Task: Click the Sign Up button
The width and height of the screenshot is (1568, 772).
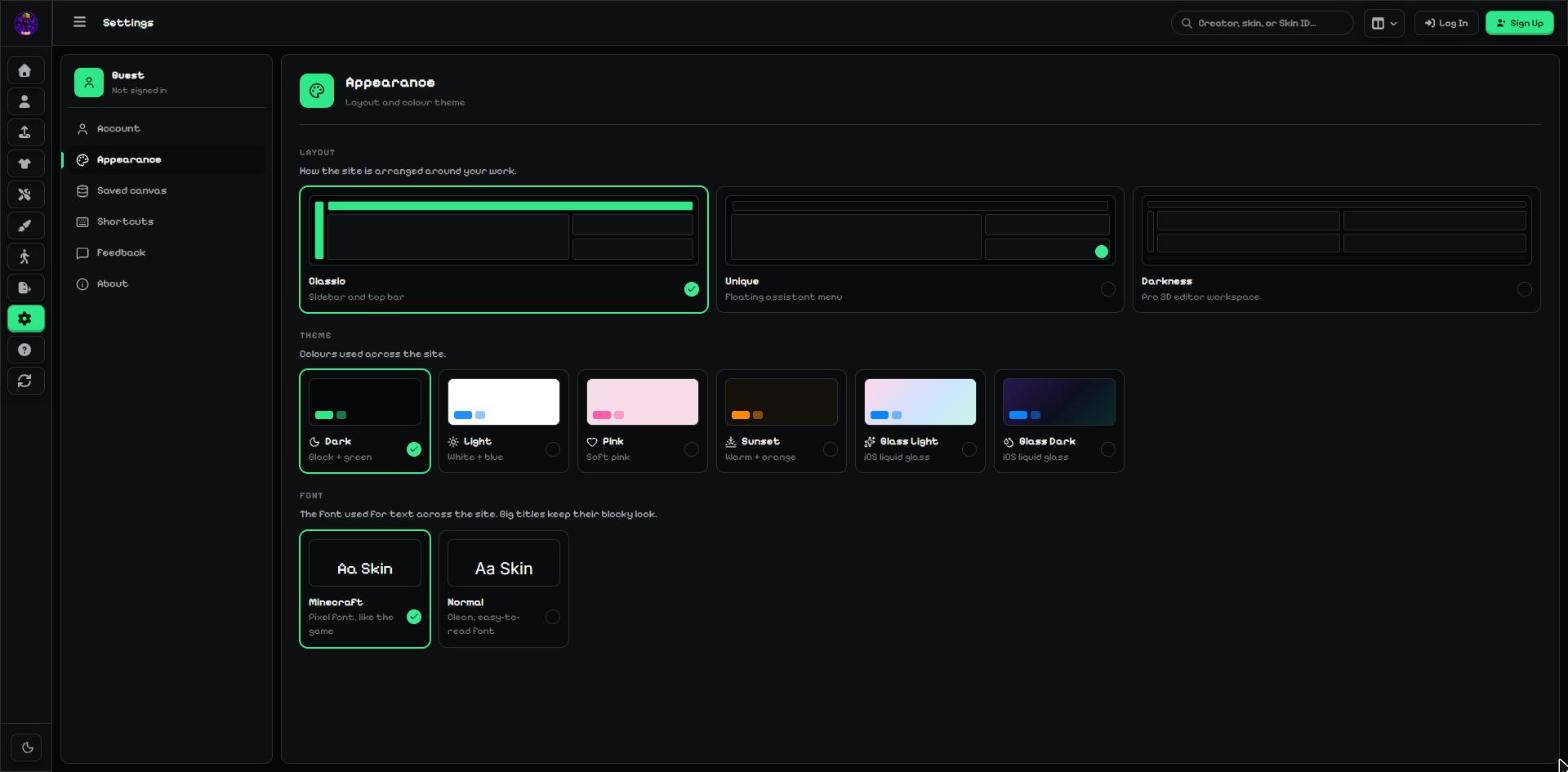Action: click(x=1519, y=23)
